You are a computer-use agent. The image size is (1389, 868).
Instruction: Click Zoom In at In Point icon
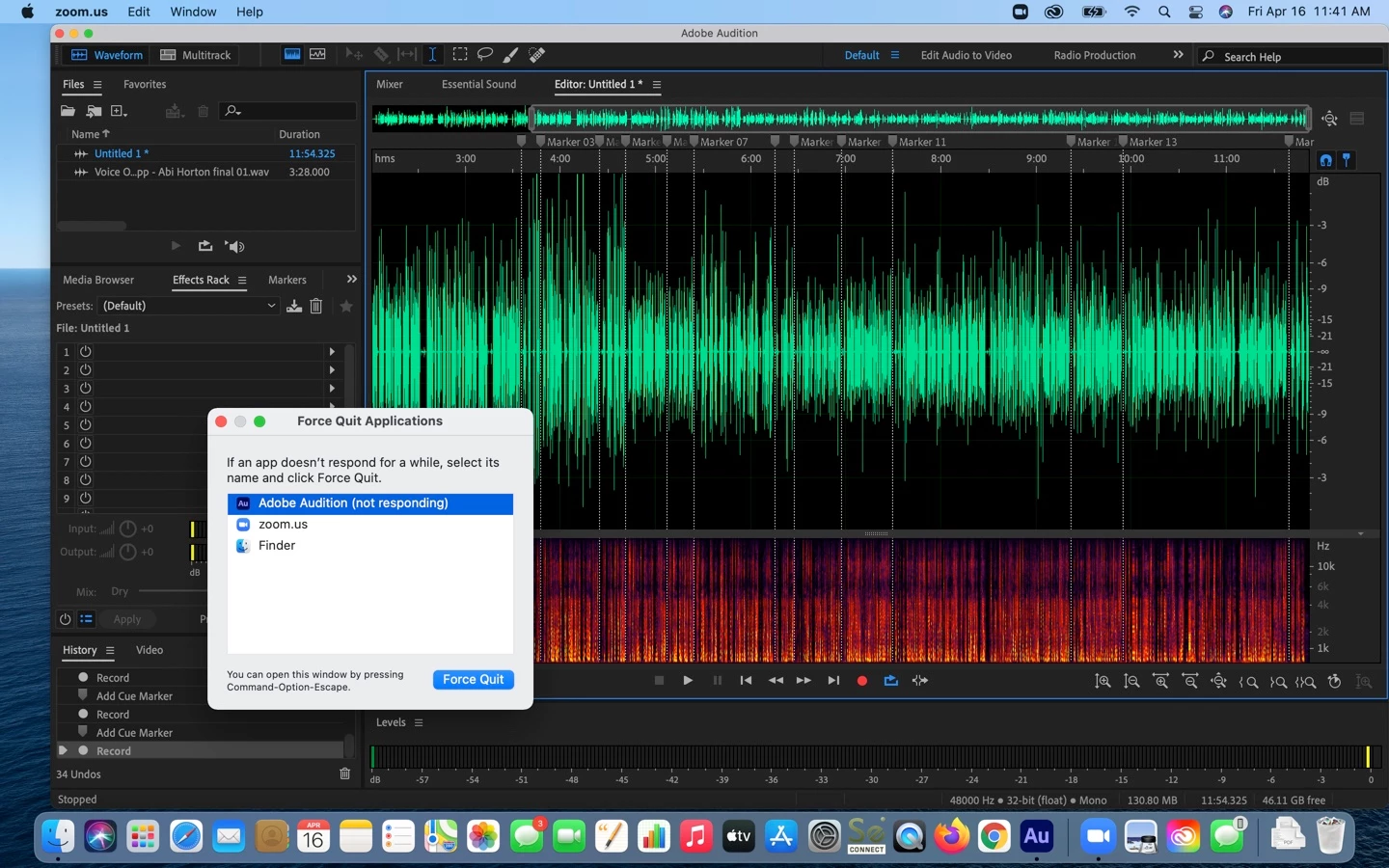click(1249, 681)
